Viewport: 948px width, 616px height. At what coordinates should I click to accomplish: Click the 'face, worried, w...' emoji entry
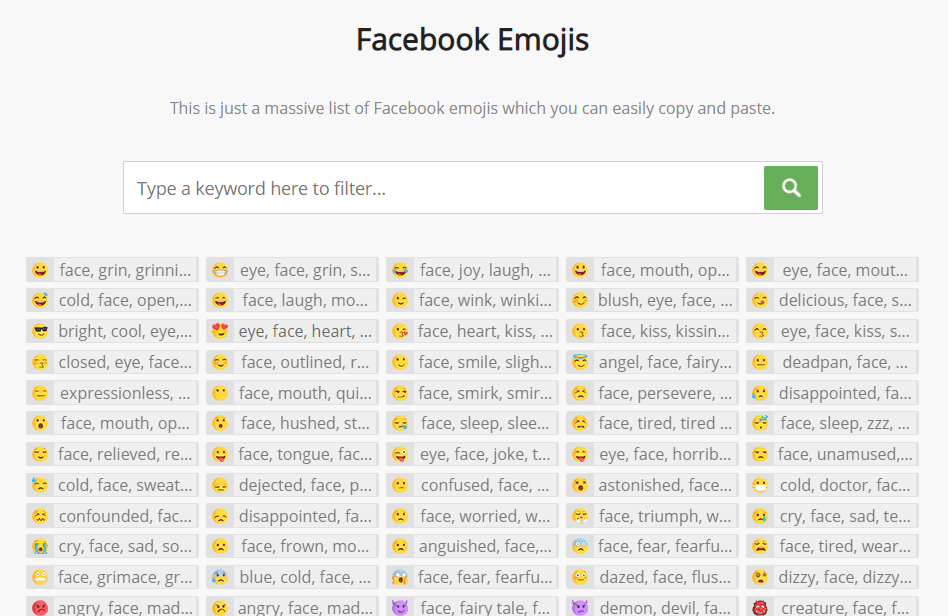pos(472,516)
